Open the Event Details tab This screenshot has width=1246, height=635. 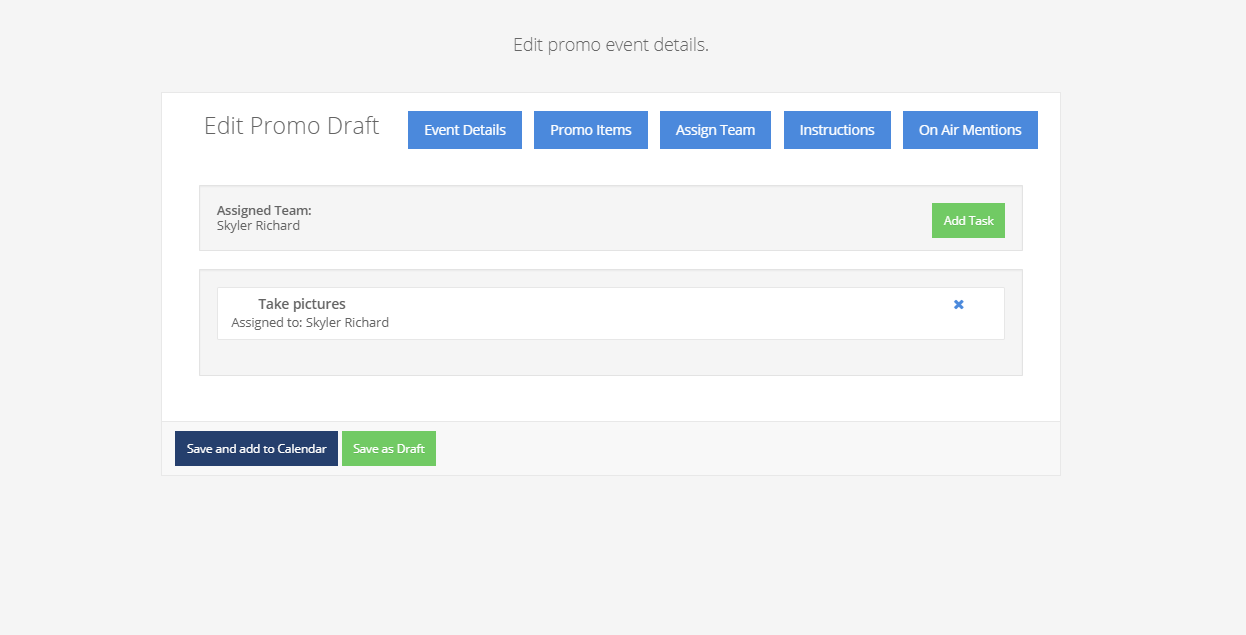[465, 130]
